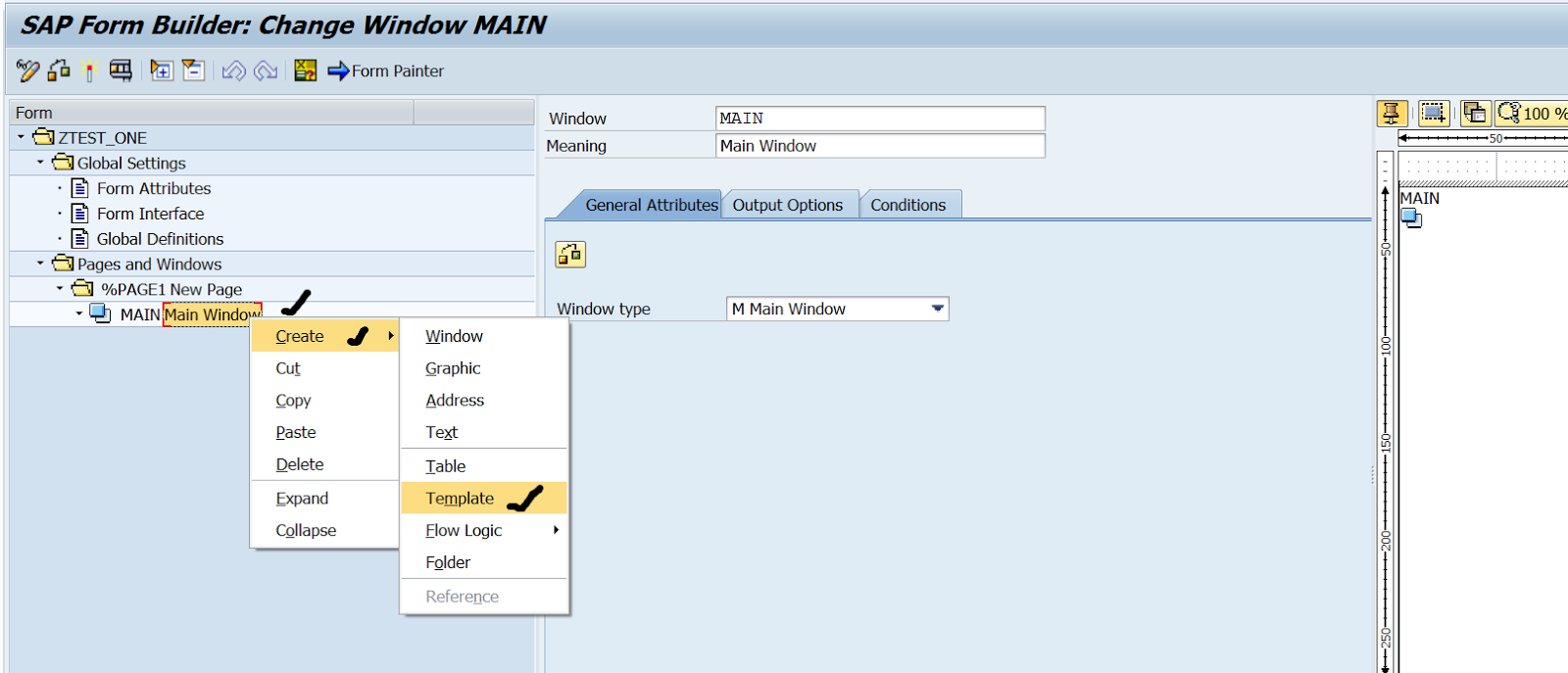This screenshot has width=1568, height=673.
Task: Open the Create submenu arrow
Action: tap(391, 336)
